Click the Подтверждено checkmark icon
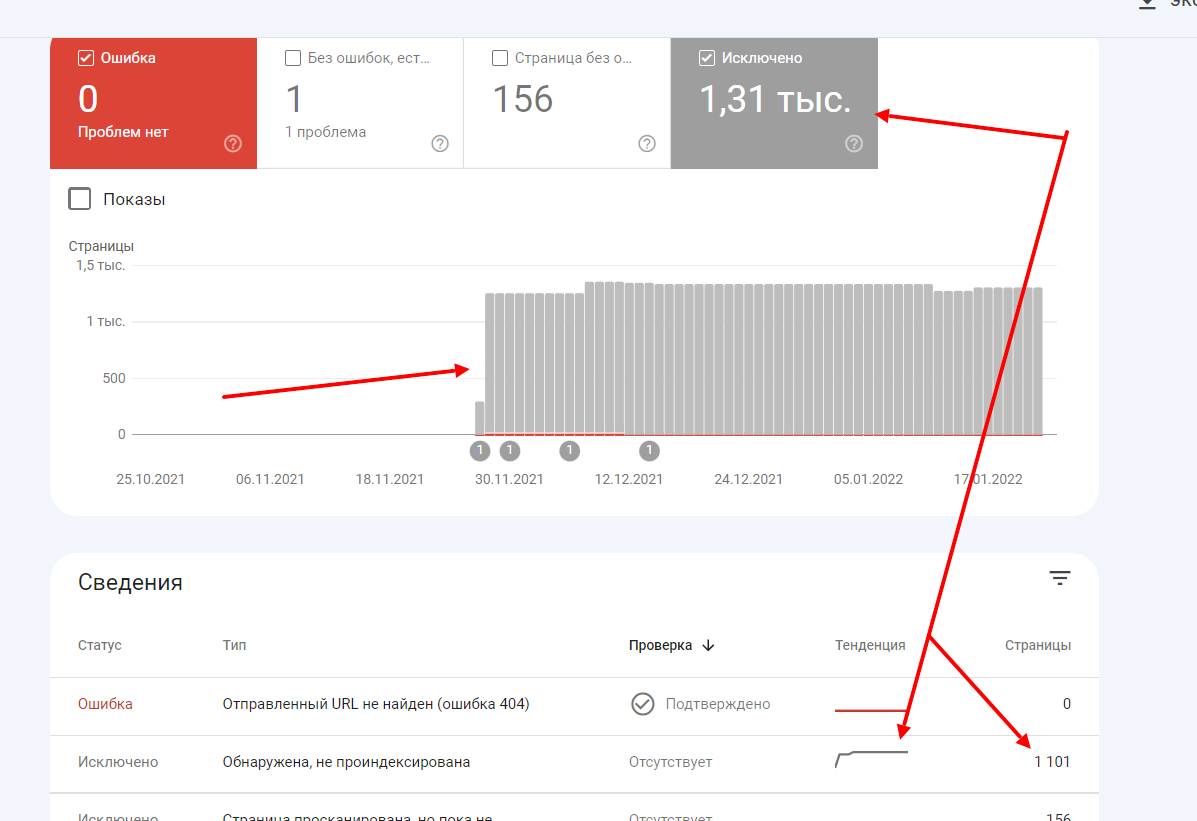1197x821 pixels. coord(642,704)
